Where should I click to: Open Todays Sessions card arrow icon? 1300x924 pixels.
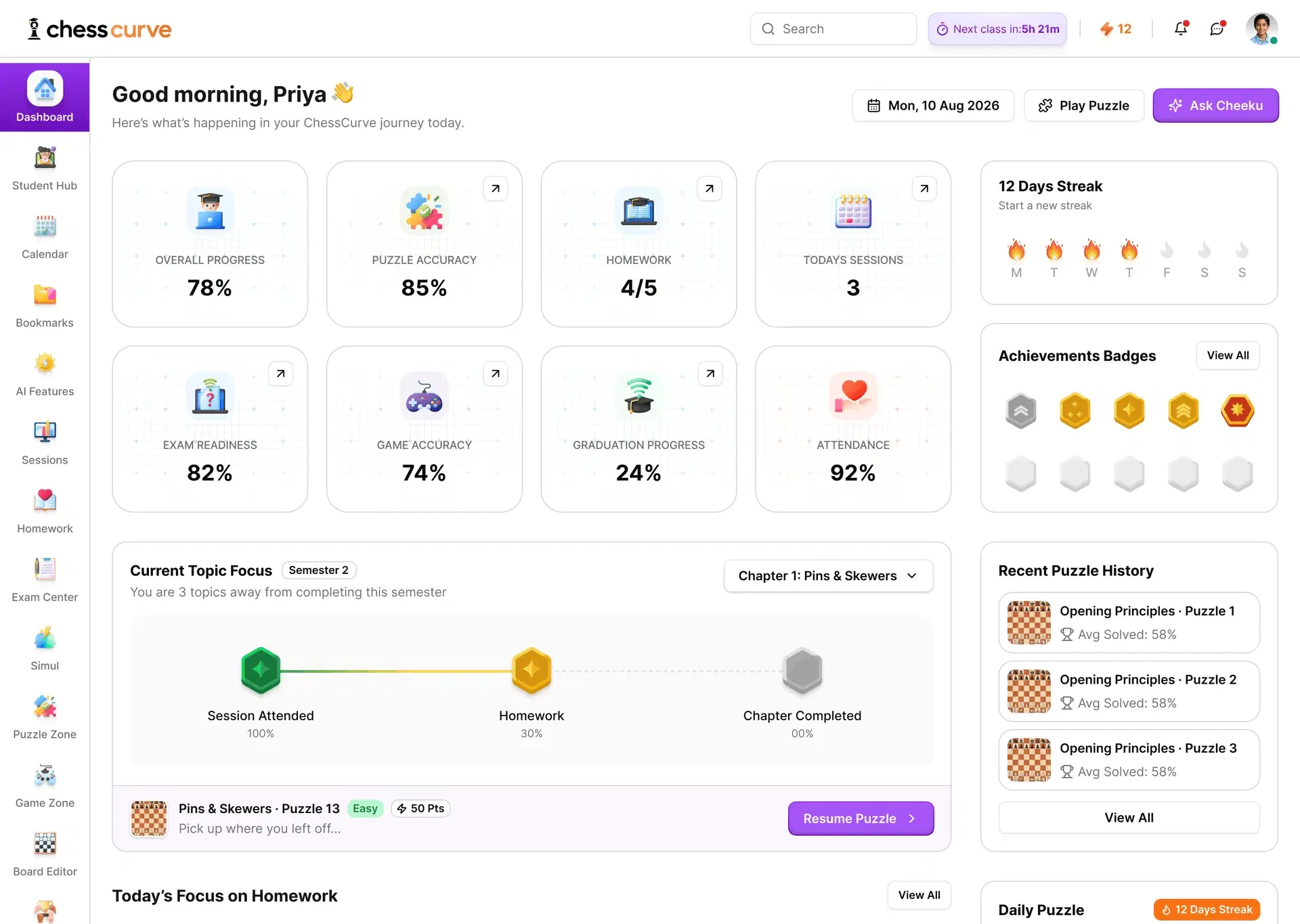[x=924, y=189]
